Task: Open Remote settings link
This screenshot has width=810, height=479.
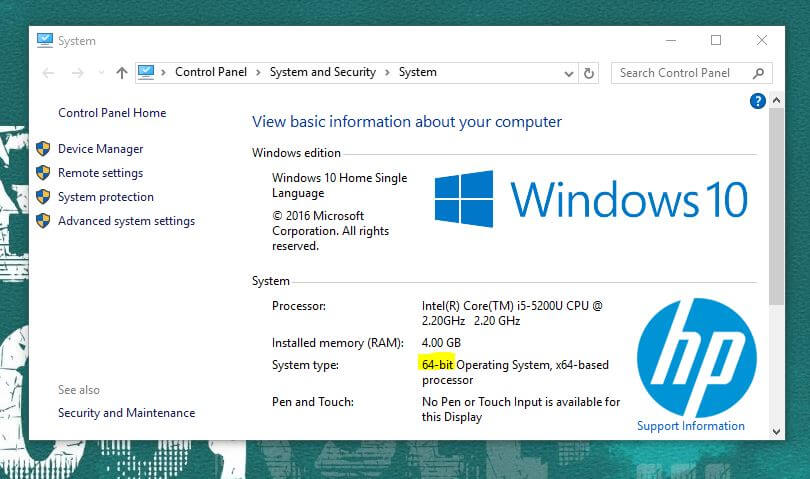Action: [100, 173]
